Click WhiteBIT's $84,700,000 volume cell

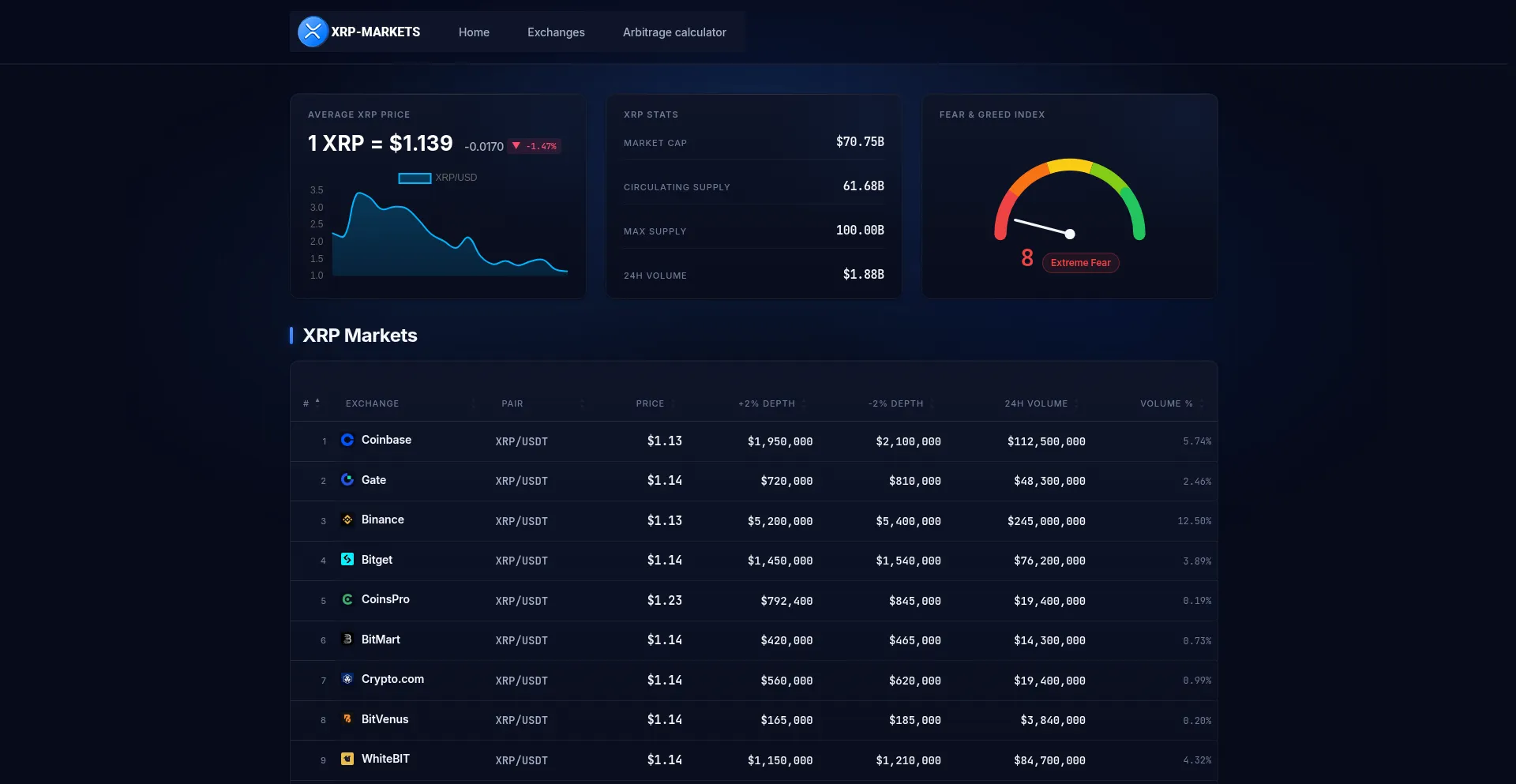(1049, 760)
